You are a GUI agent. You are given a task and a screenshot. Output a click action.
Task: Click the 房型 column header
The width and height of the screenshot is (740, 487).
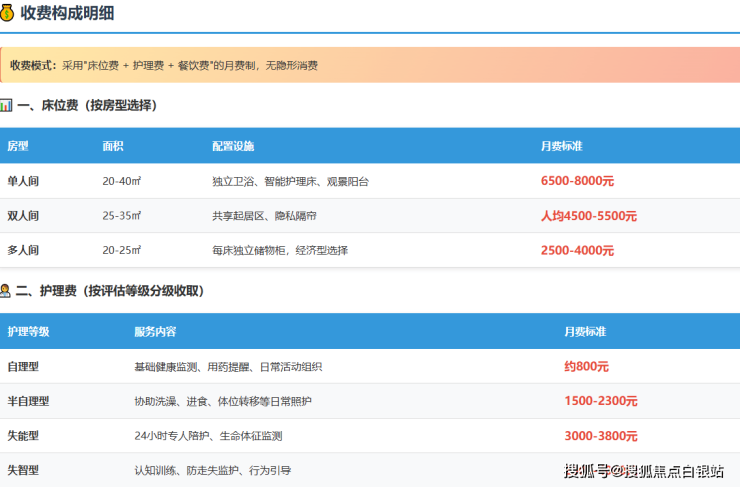point(18,146)
